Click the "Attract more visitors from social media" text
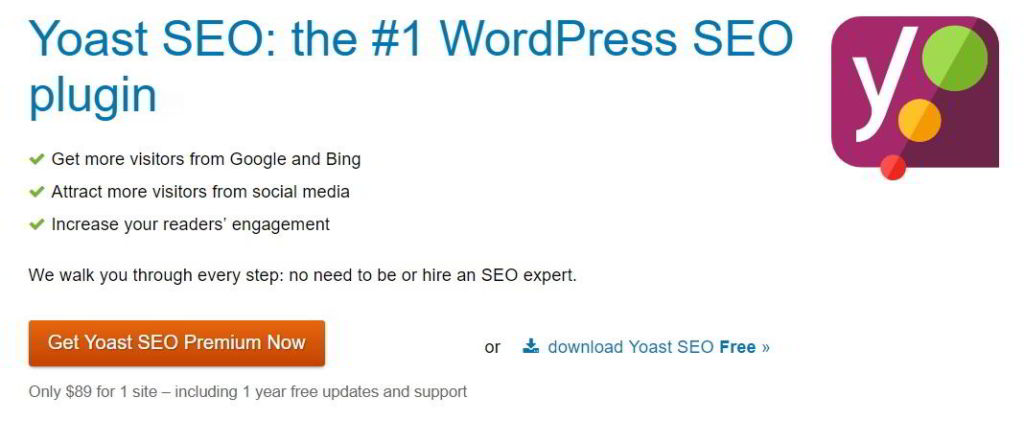This screenshot has width=1024, height=444. coord(200,192)
